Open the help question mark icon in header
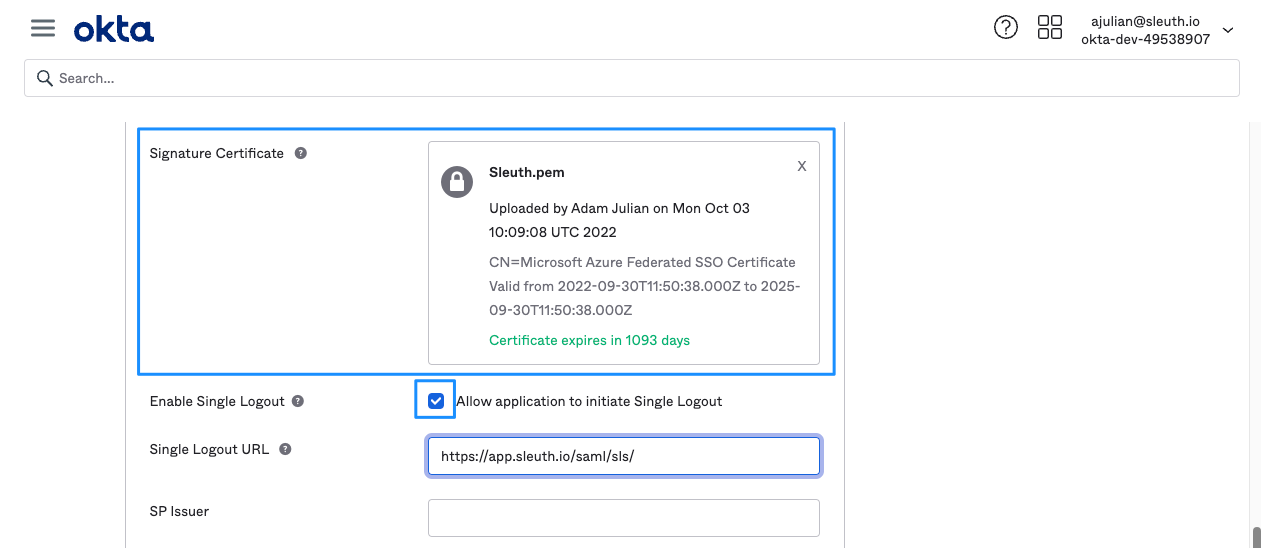 pos(1005,28)
